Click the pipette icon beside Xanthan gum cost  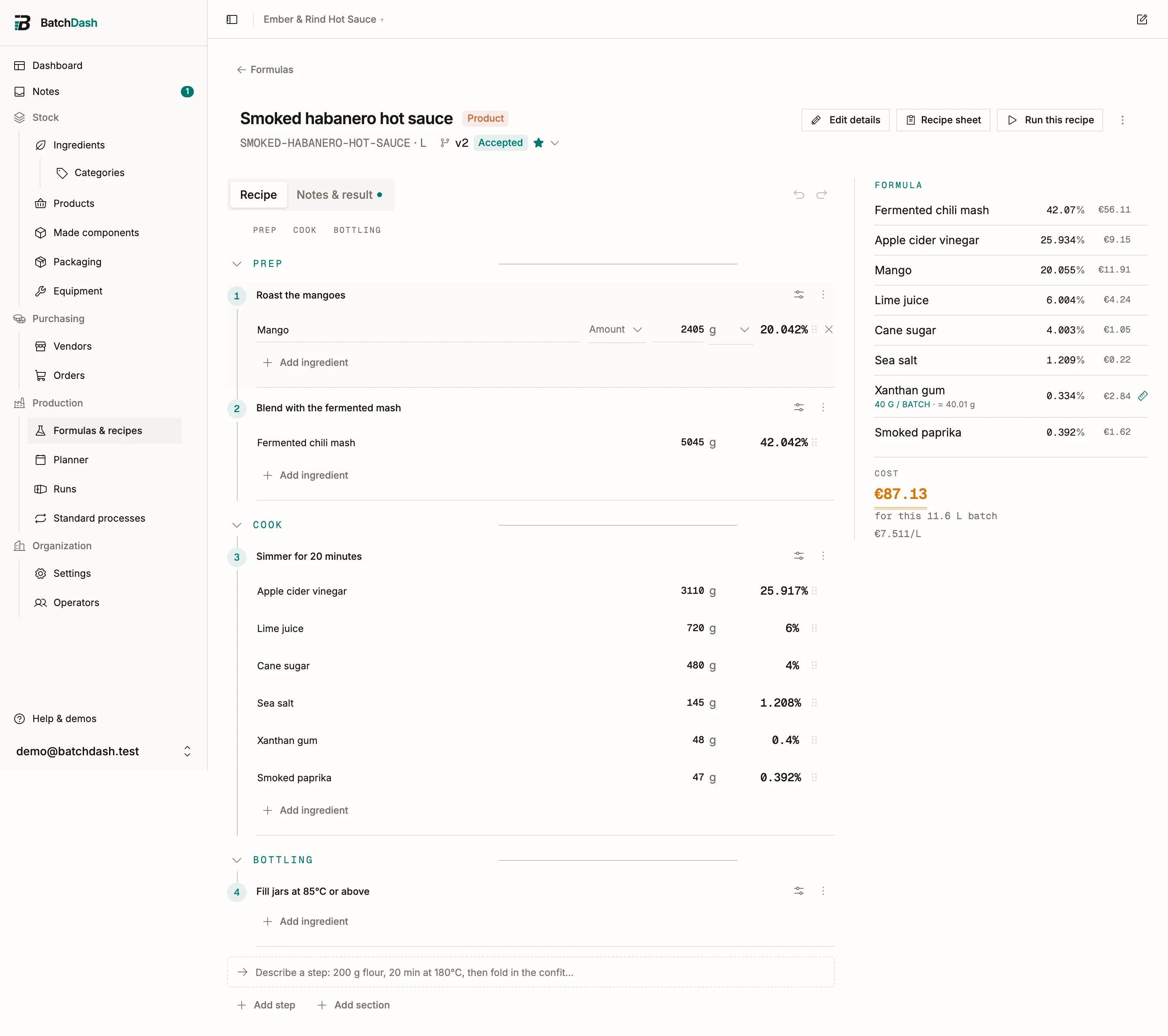click(x=1142, y=396)
